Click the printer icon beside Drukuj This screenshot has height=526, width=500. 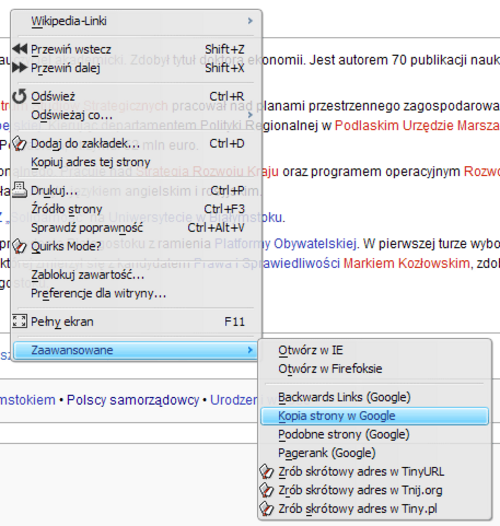[19, 190]
